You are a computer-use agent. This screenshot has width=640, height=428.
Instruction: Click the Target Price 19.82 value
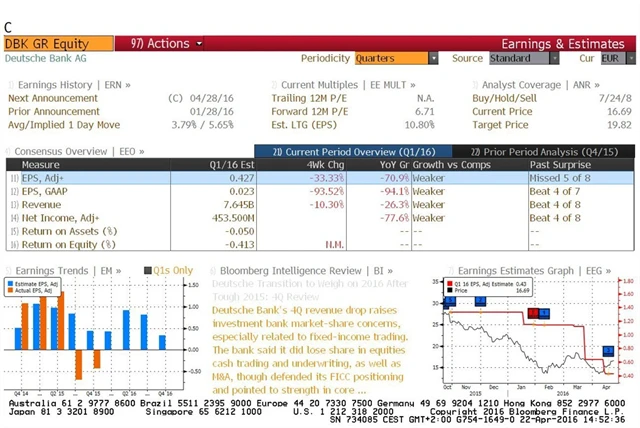tap(619, 125)
